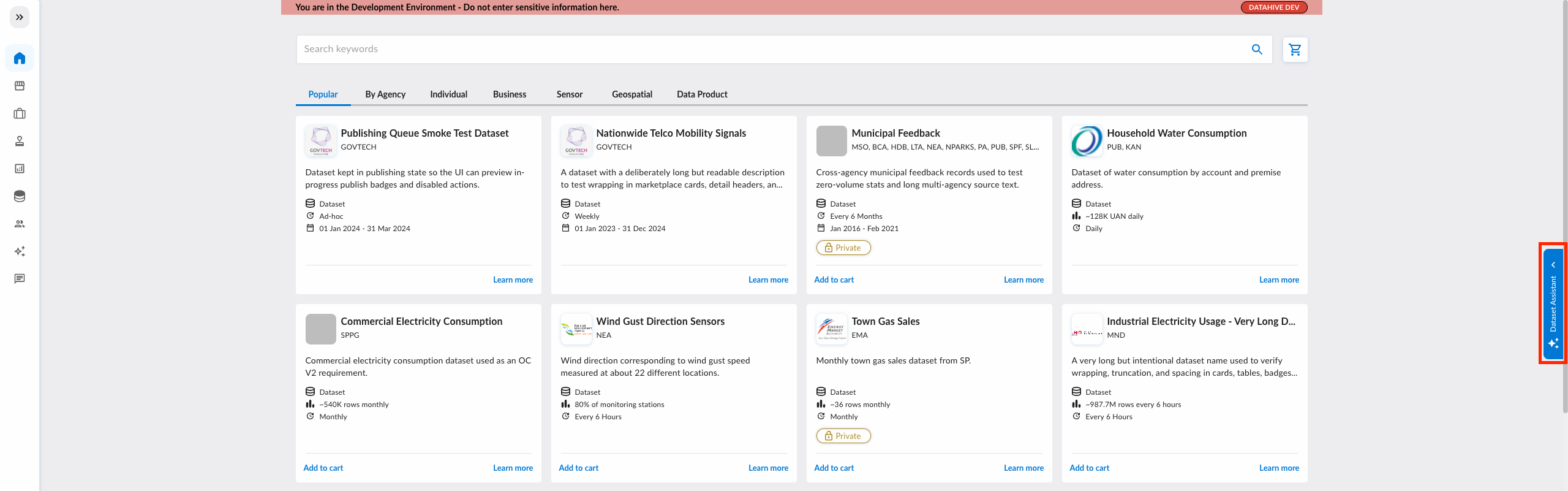1568x491 pixels.
Task: Switch to the By Agency tab
Action: pyautogui.click(x=385, y=94)
